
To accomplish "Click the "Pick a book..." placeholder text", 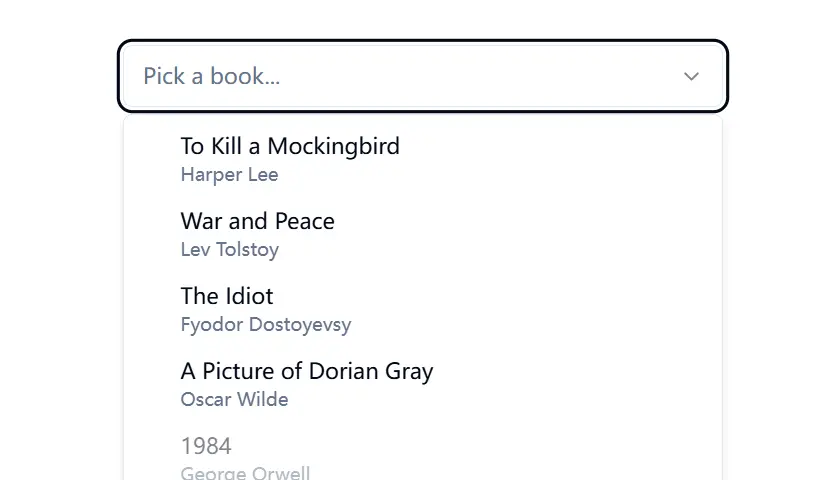I will pyautogui.click(x=212, y=76).
